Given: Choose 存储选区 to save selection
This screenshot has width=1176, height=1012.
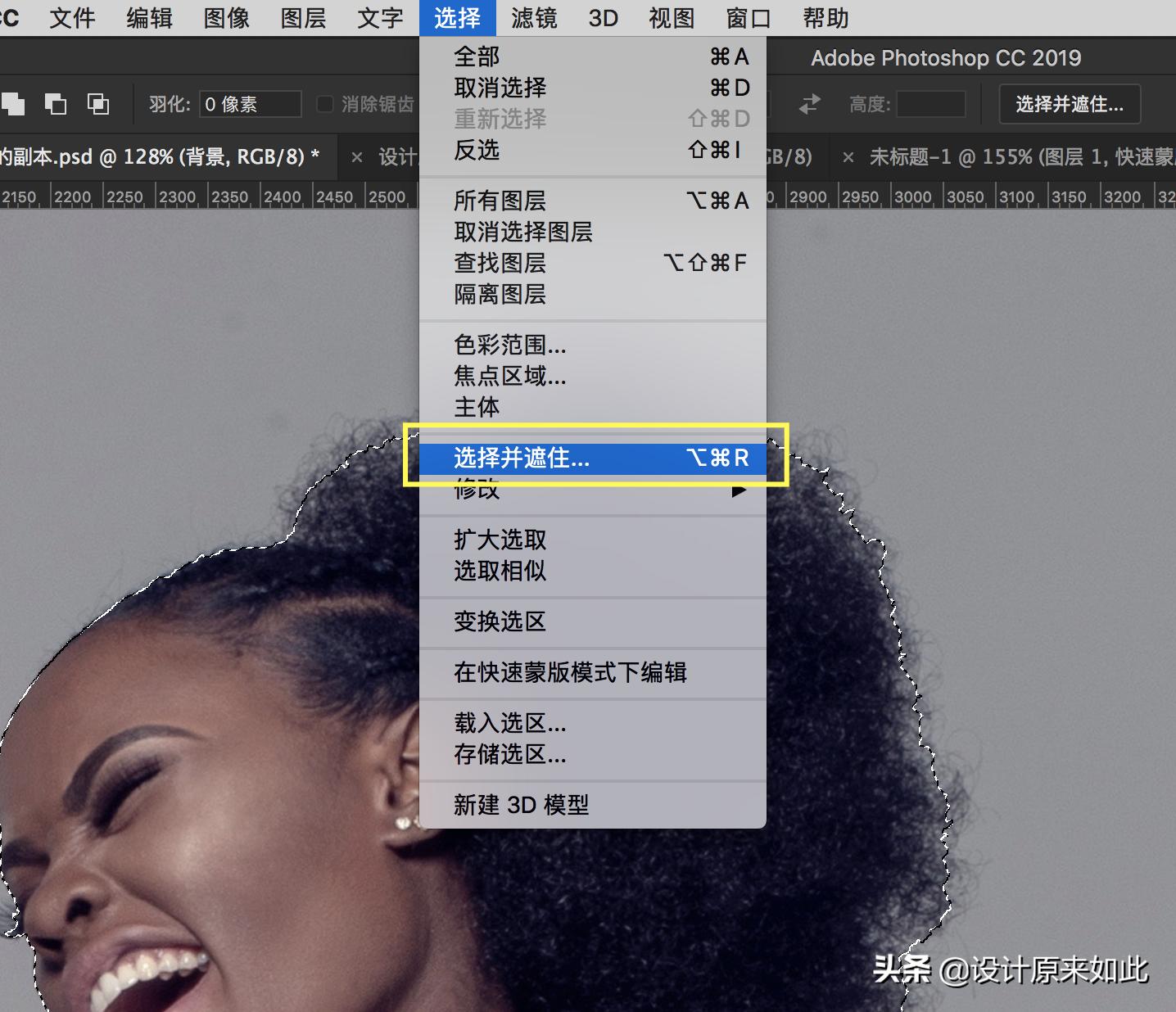Looking at the screenshot, I should click(x=509, y=756).
